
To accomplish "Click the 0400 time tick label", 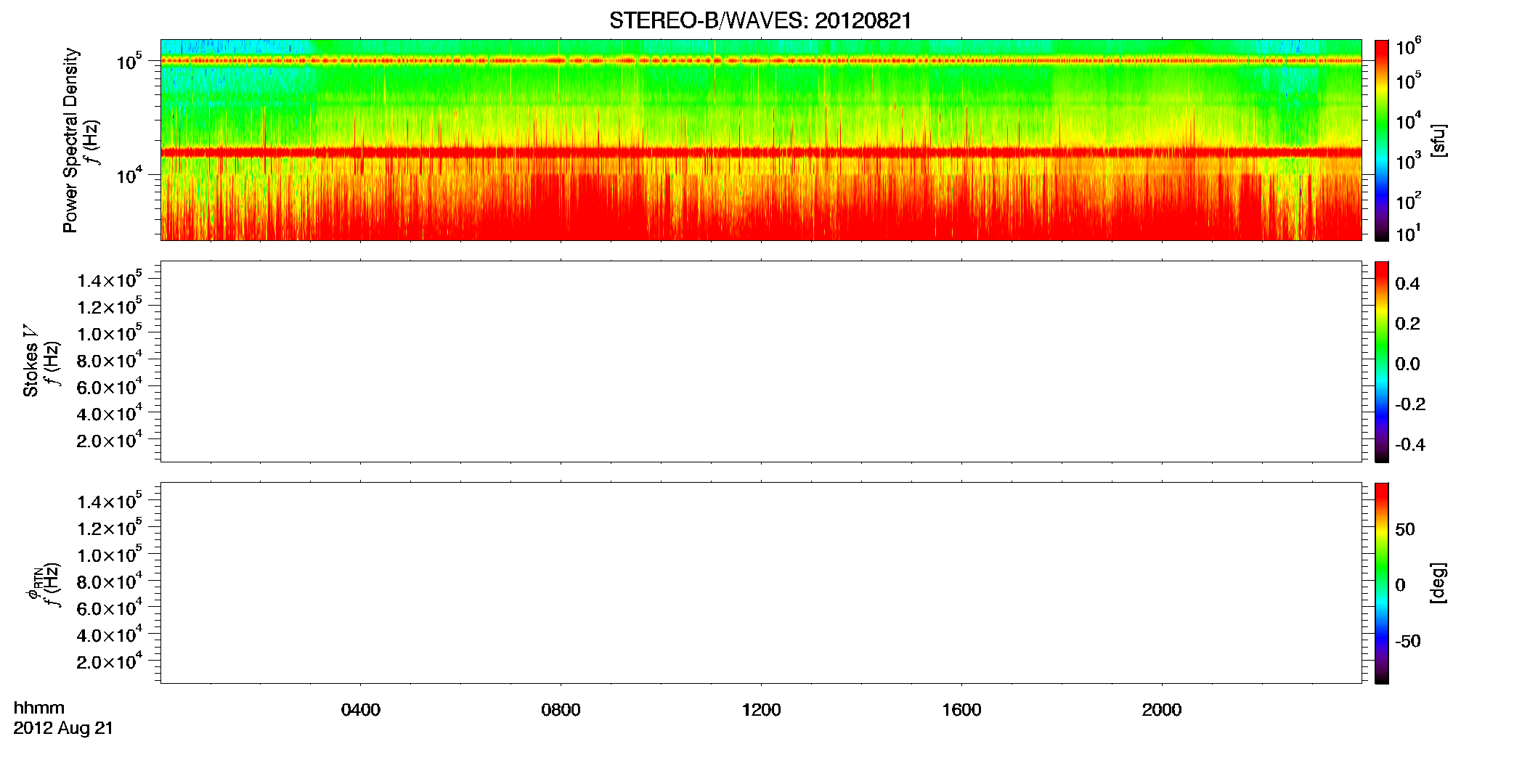I will [x=360, y=710].
